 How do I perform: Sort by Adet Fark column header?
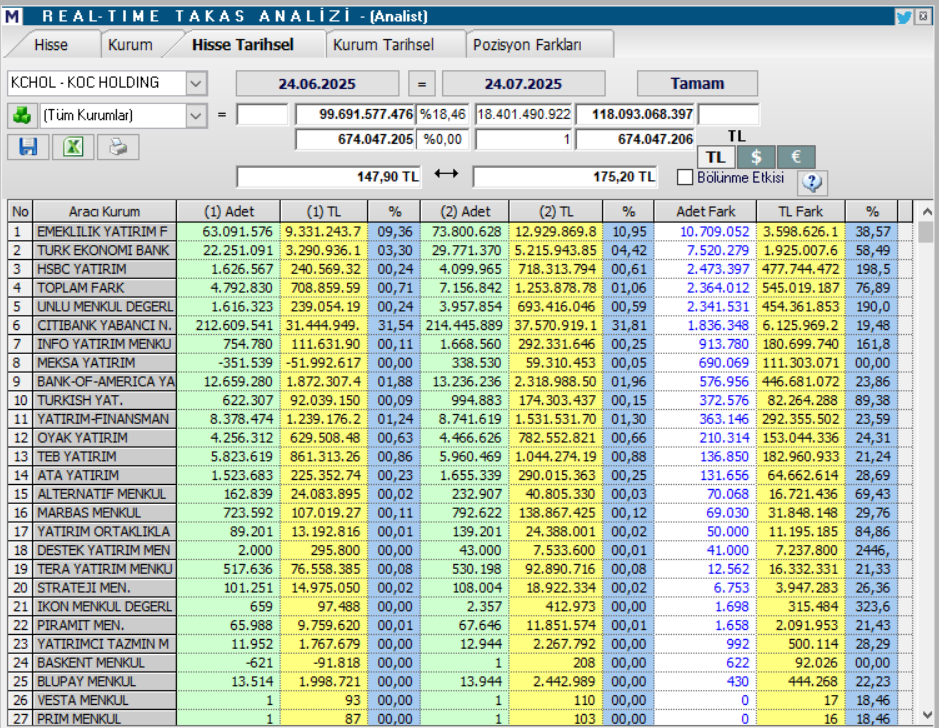(x=705, y=211)
